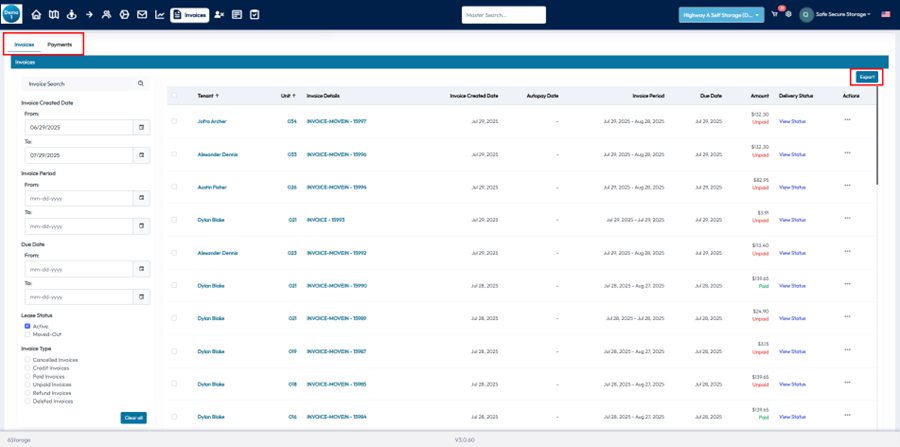
Task: Select the Unpaid Invoices filter option
Action: click(x=27, y=384)
